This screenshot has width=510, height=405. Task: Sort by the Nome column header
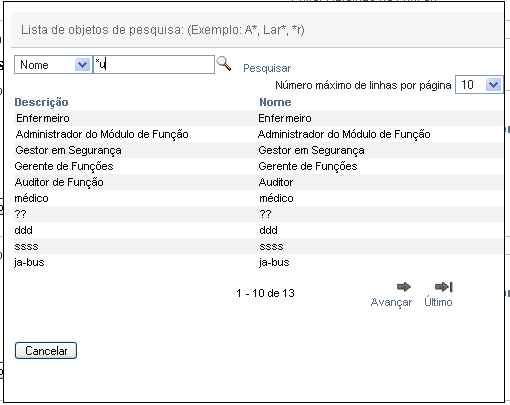click(x=275, y=102)
